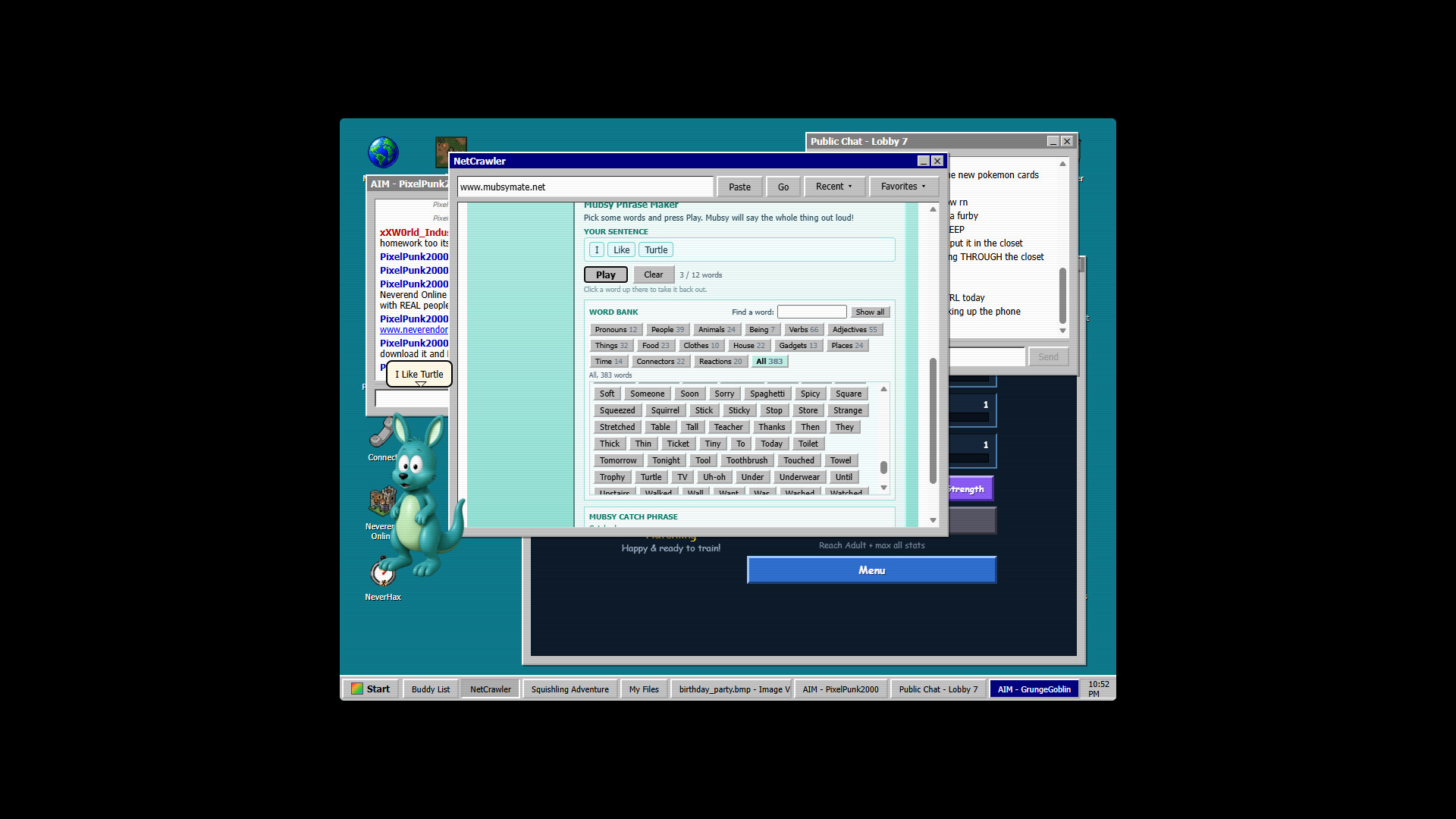Screen dimensions: 1456x819
Task: Expand the Recent dropdown in NetCrawler
Action: [x=833, y=187]
